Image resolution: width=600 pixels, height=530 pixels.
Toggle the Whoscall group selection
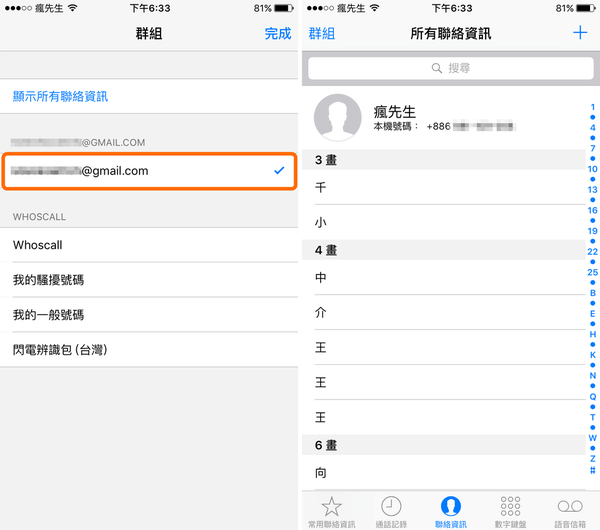point(149,245)
